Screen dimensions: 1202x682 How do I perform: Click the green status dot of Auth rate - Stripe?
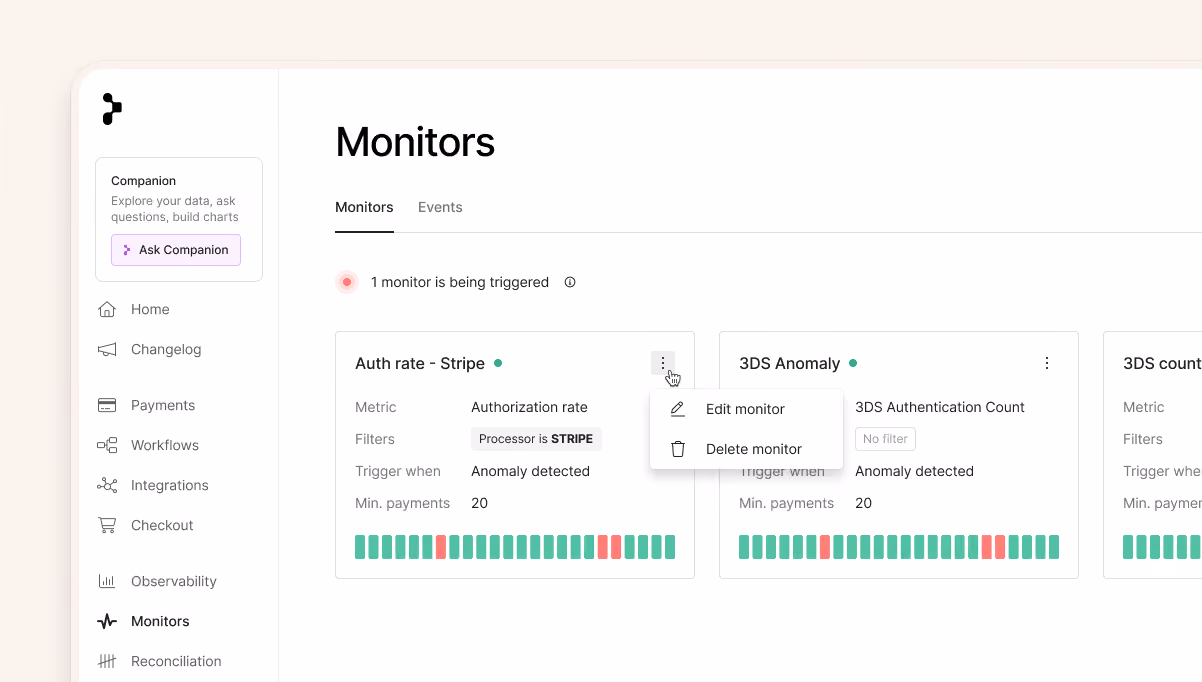pos(498,363)
